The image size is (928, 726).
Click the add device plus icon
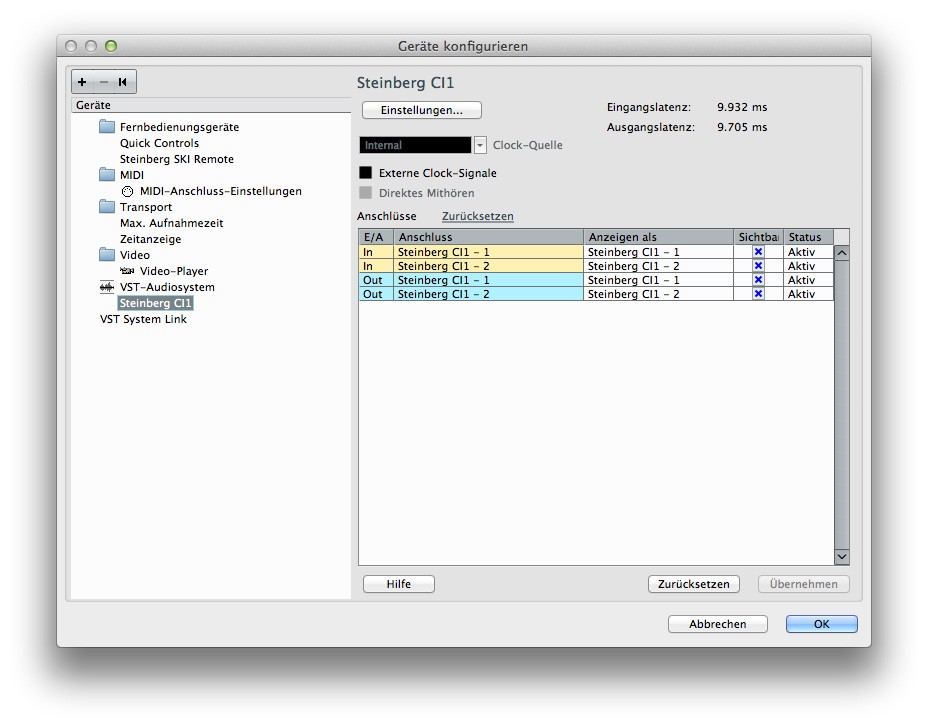pyautogui.click(x=82, y=82)
